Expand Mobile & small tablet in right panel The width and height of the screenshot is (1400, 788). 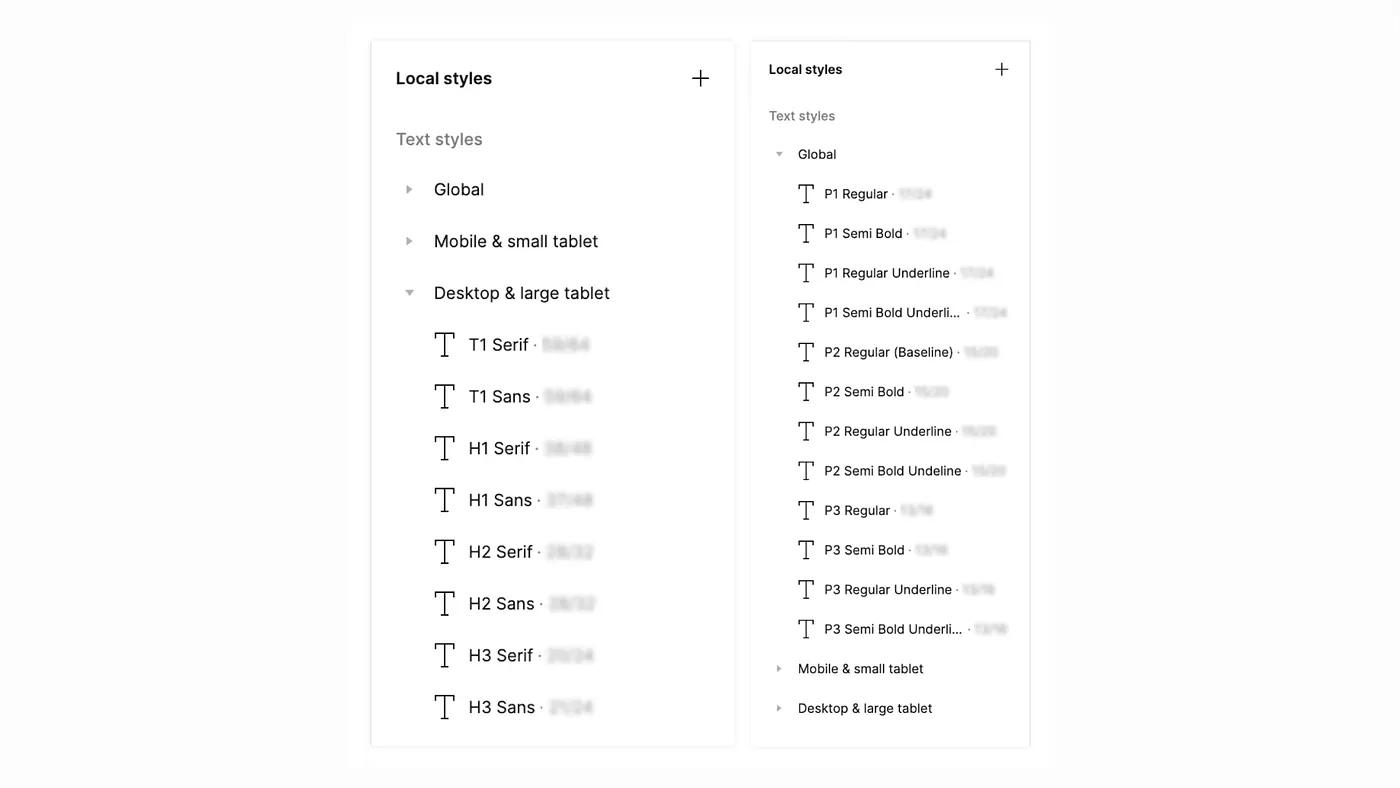coord(779,669)
